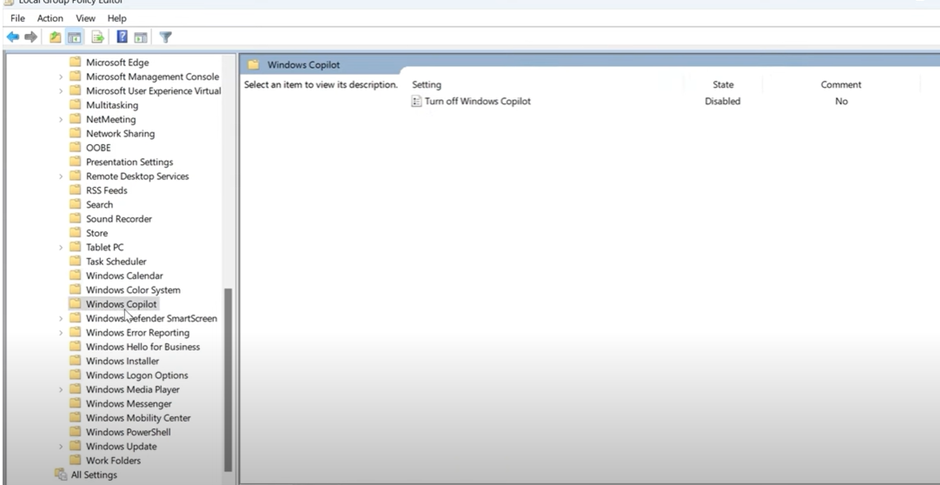Click the blue Help toolbar icon

122,37
